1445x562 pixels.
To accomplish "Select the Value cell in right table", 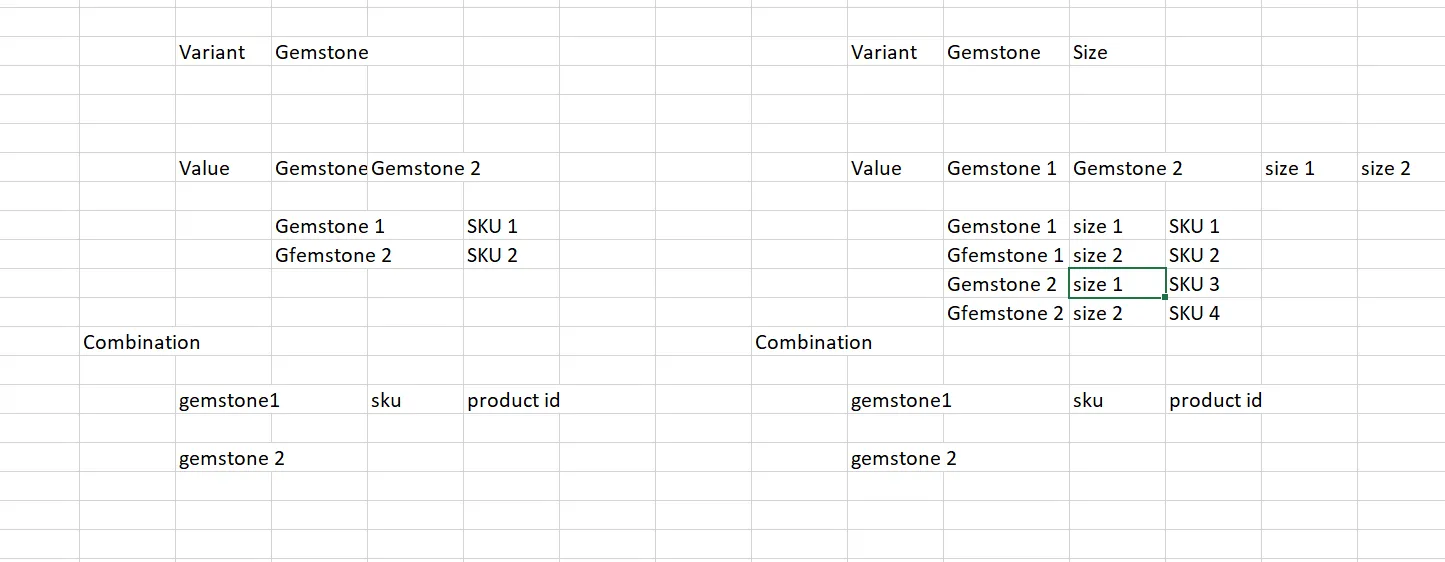I will (x=877, y=169).
